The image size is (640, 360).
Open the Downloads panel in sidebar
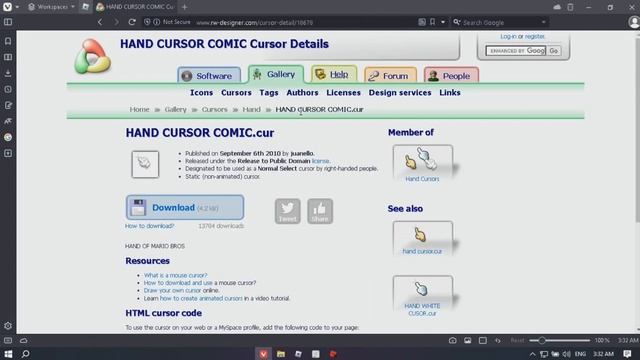tap(8, 73)
